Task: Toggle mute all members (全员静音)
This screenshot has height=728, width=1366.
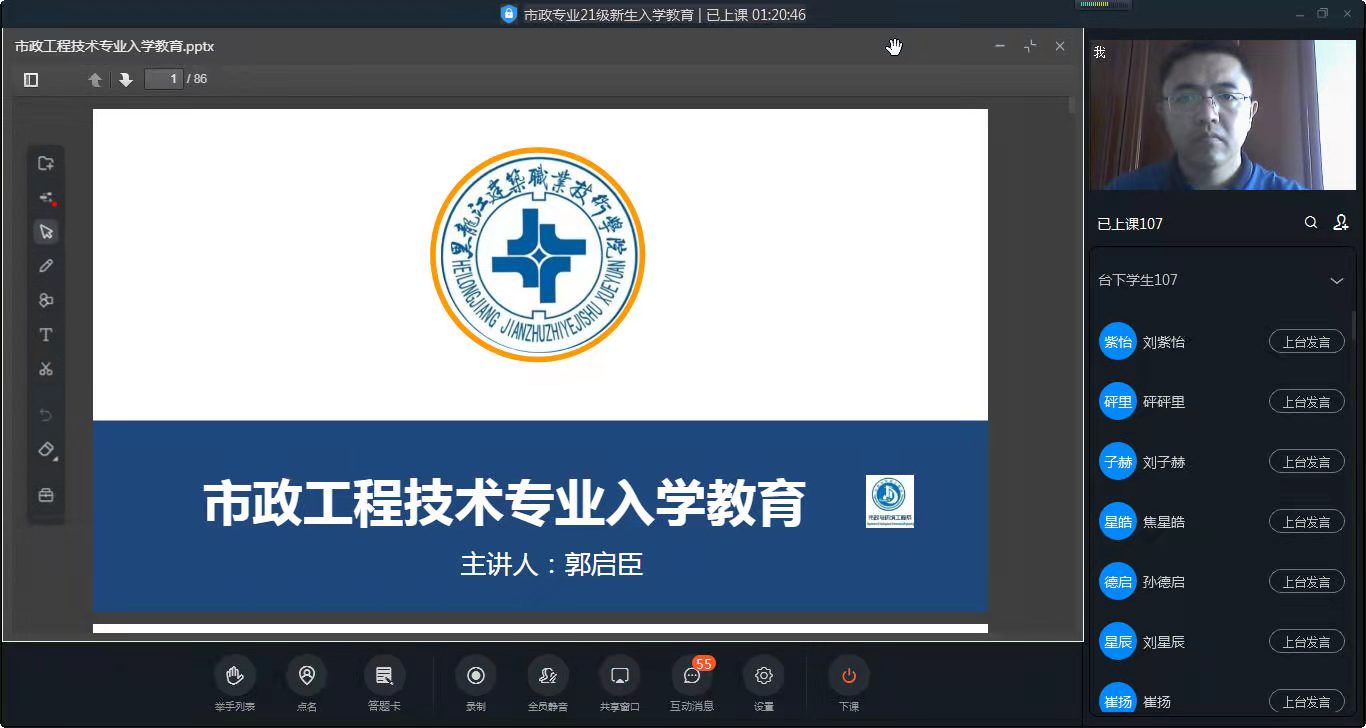Action: coord(548,684)
